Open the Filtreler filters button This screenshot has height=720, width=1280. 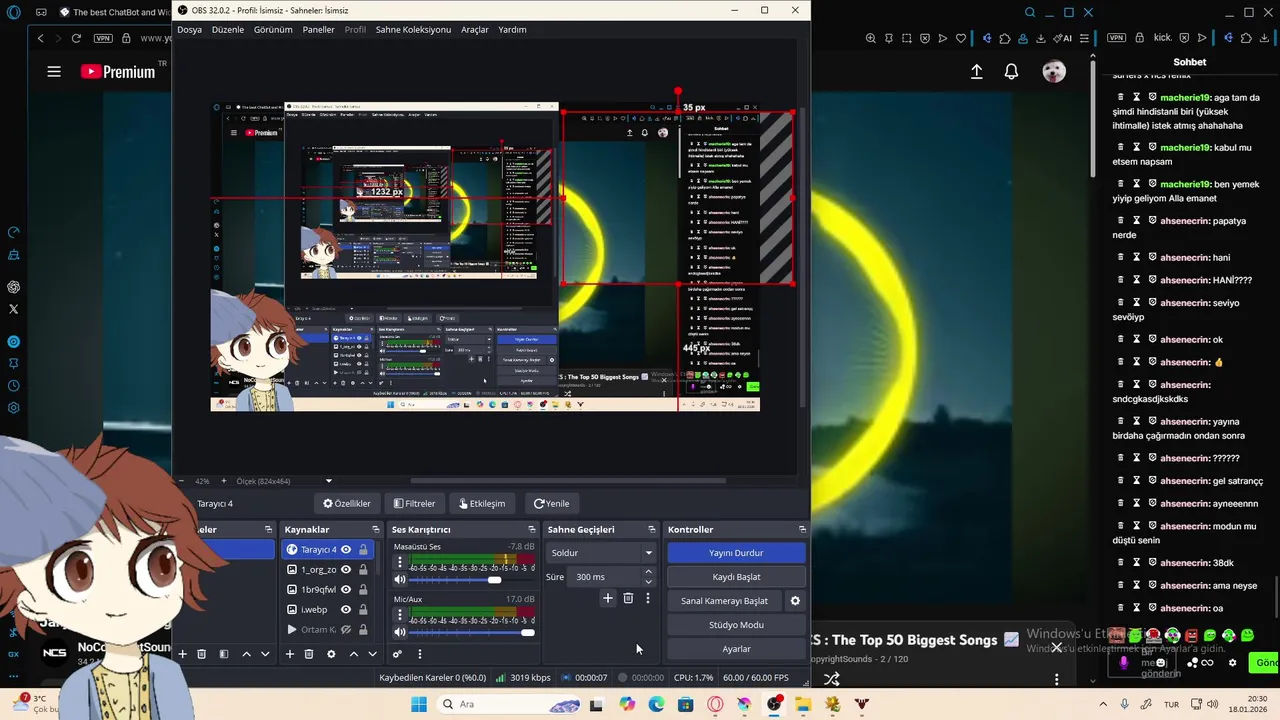(414, 504)
